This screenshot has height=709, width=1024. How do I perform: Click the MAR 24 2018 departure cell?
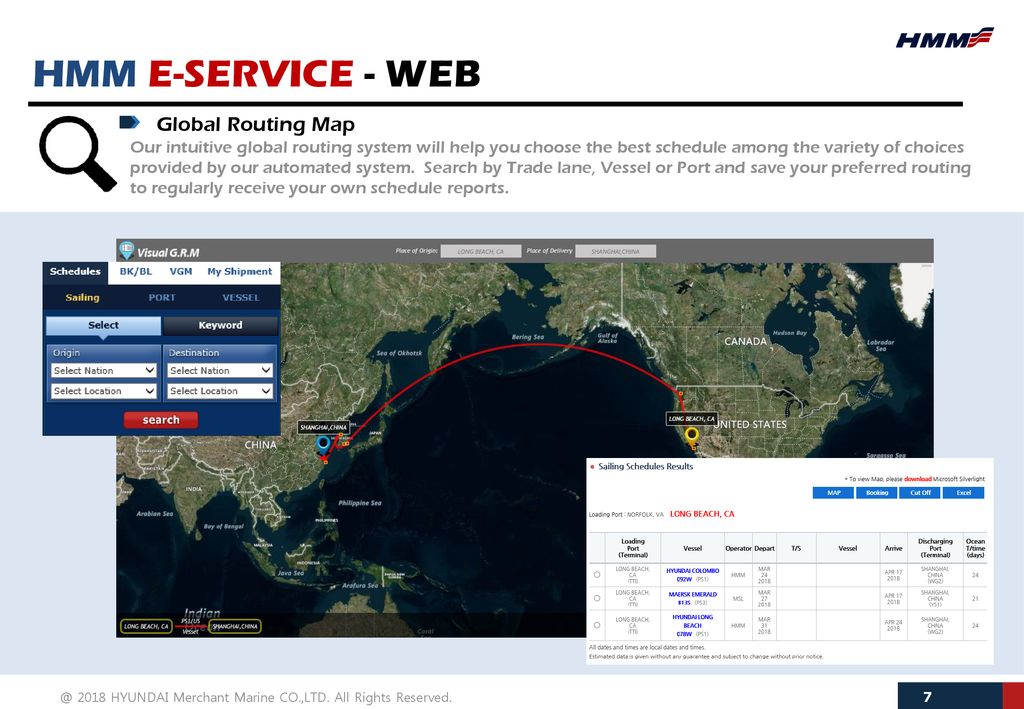coord(764,575)
